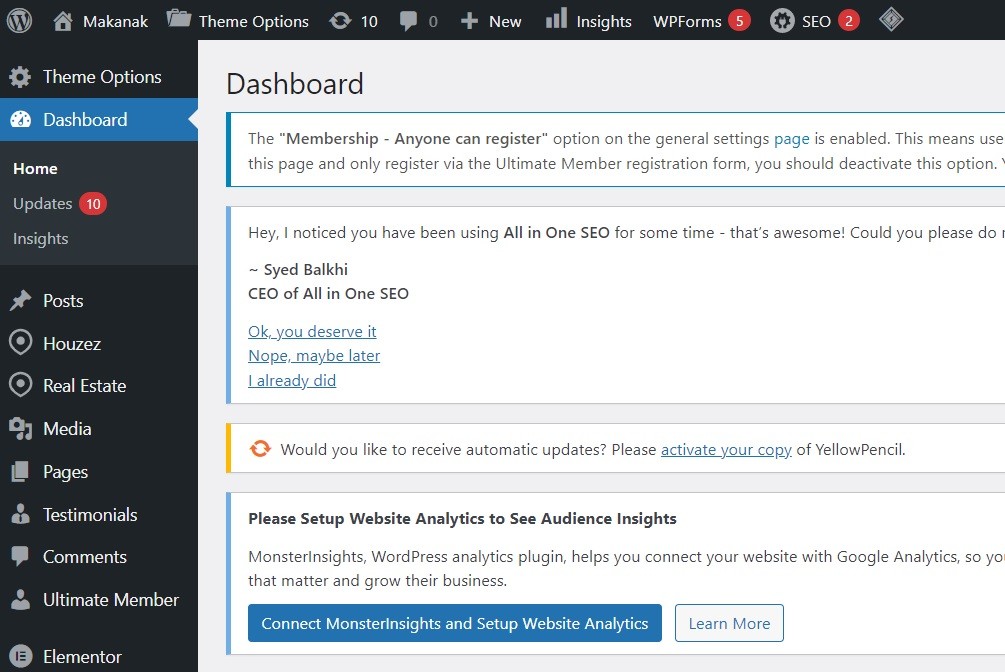
Task: Click the WordPress logo icon in admin bar
Action: point(19,21)
